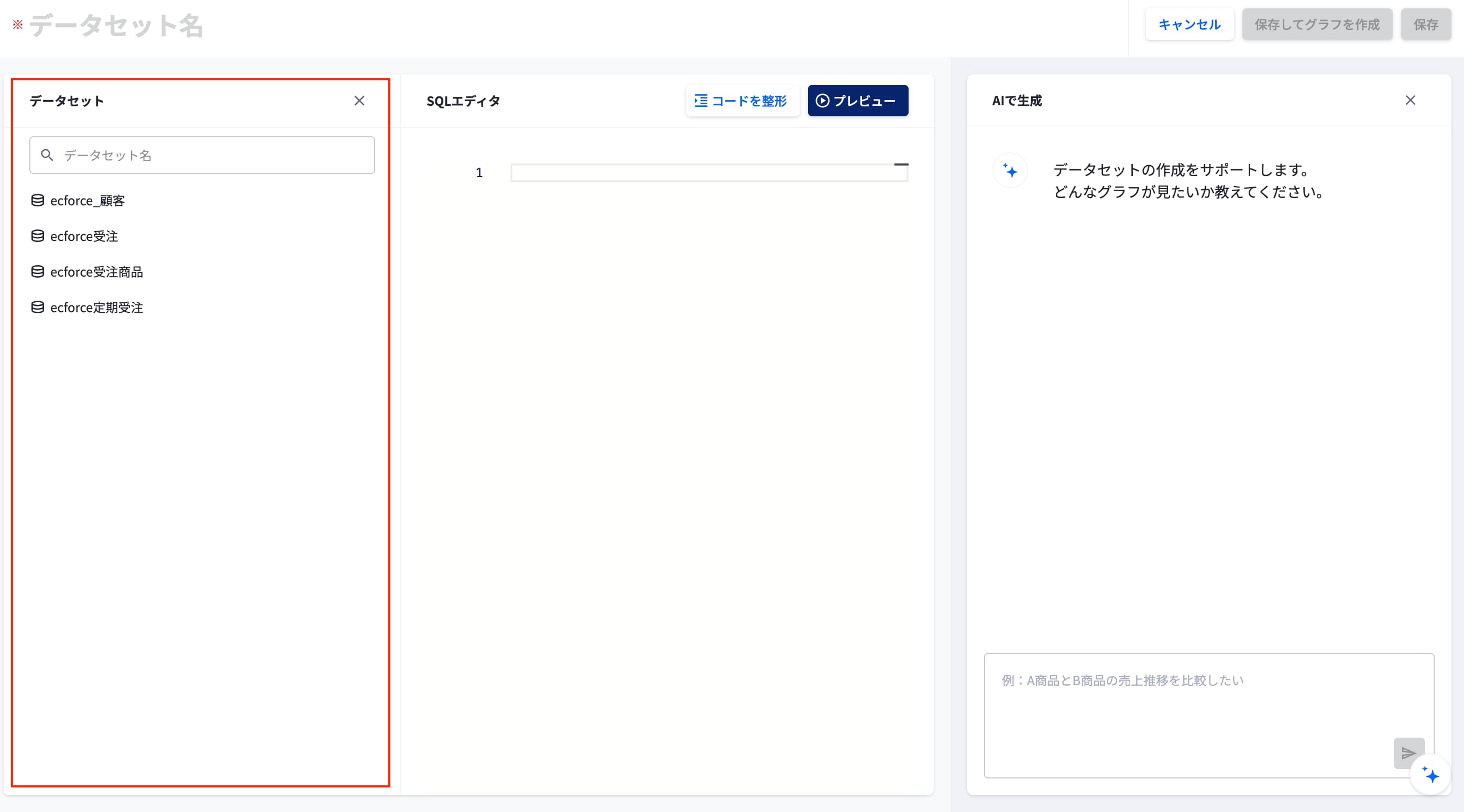Click the database icon beside ecforce定期受注

(38, 307)
